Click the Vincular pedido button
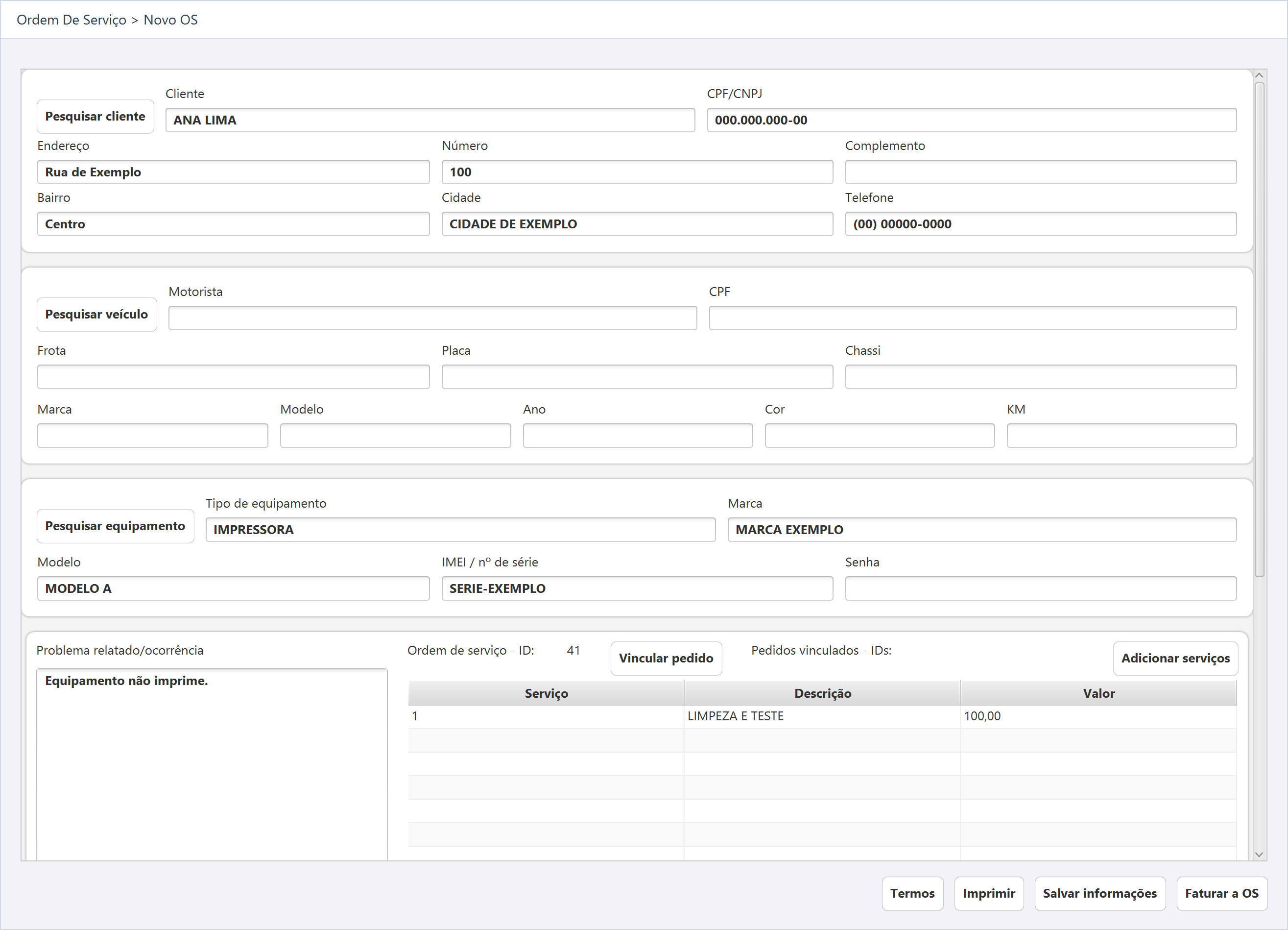The image size is (1288, 930). (666, 658)
